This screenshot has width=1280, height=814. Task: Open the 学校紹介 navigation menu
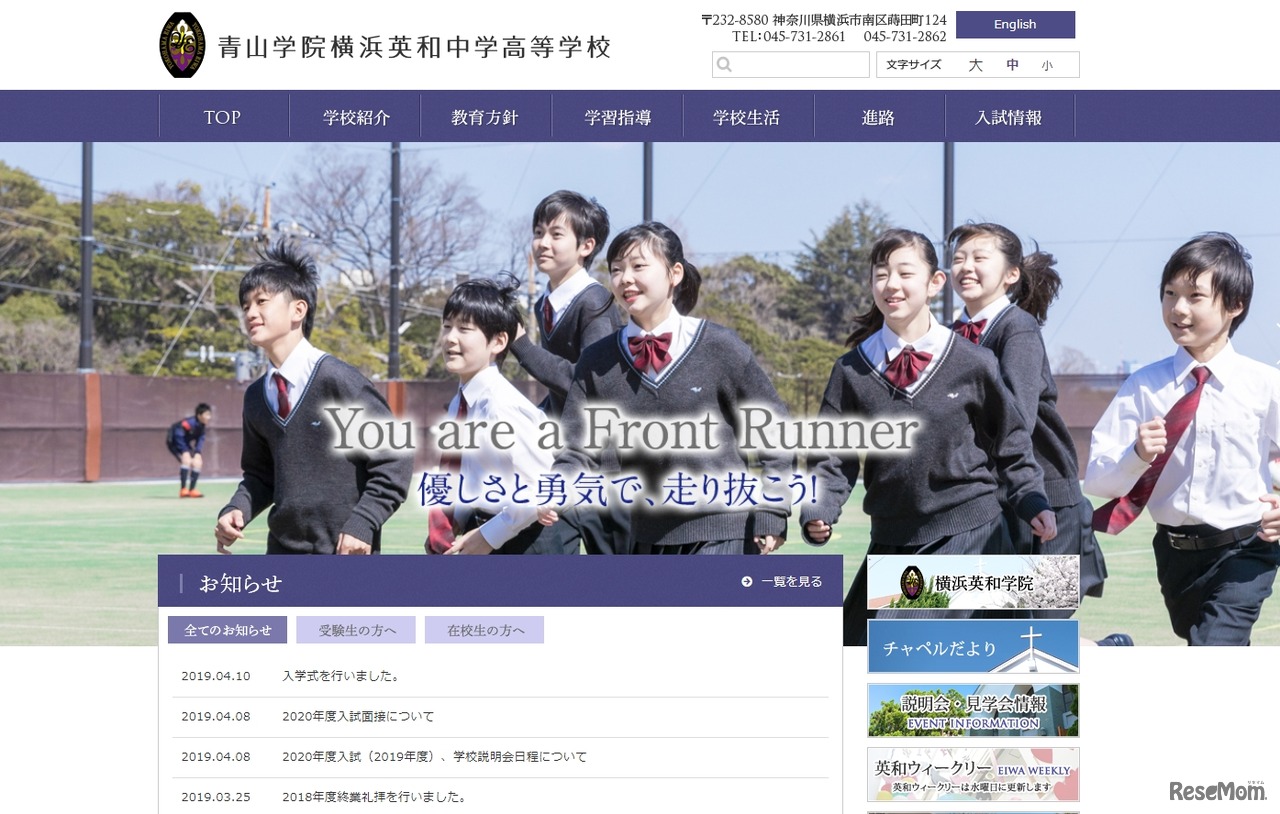pyautogui.click(x=355, y=116)
